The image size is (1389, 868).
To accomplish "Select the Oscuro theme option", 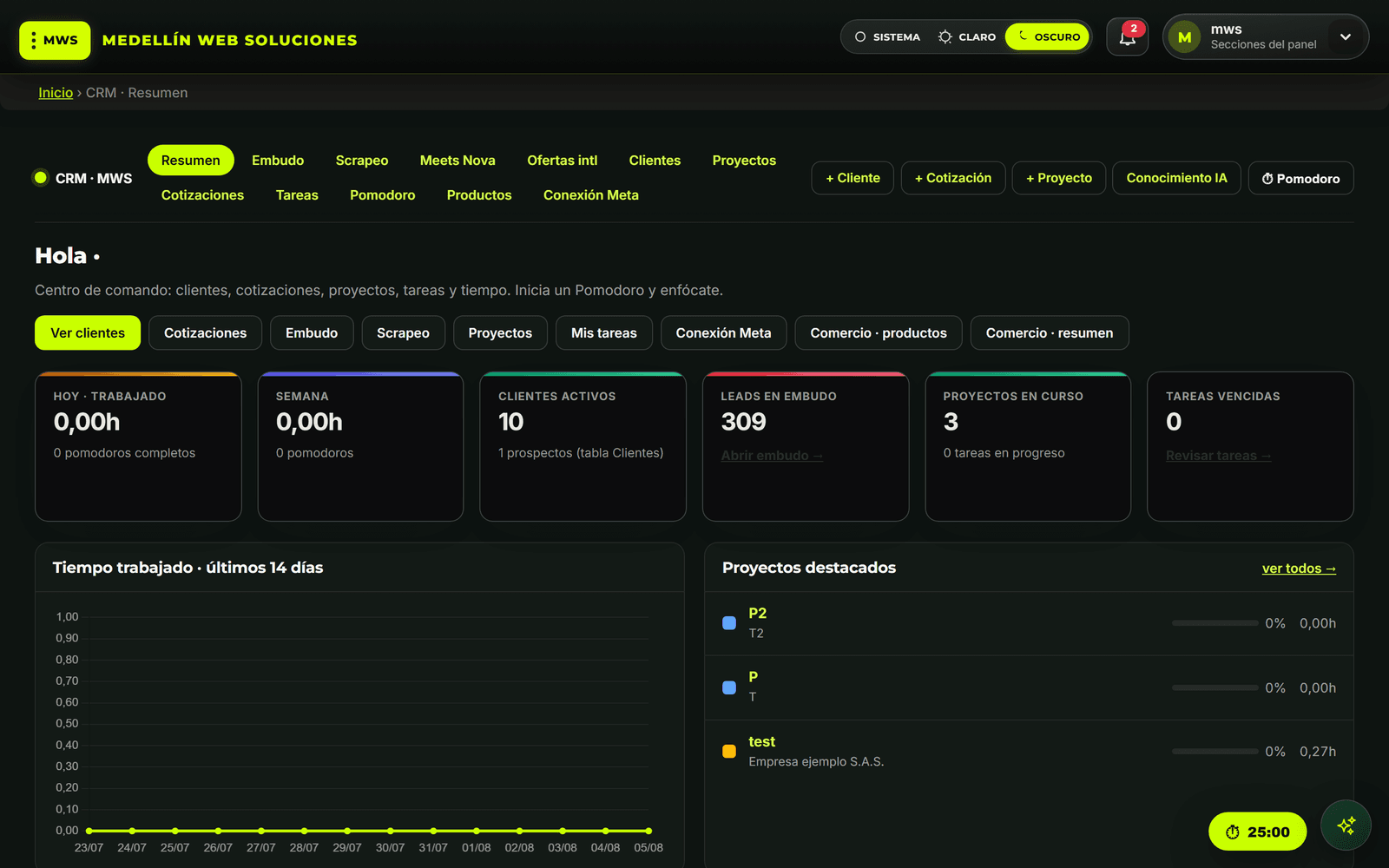I will [1048, 37].
